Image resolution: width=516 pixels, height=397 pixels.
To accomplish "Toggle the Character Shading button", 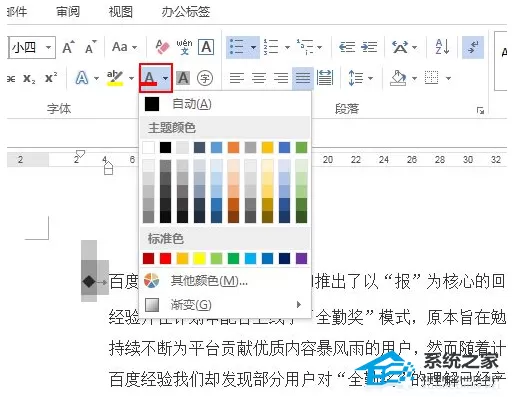I will tap(183, 78).
